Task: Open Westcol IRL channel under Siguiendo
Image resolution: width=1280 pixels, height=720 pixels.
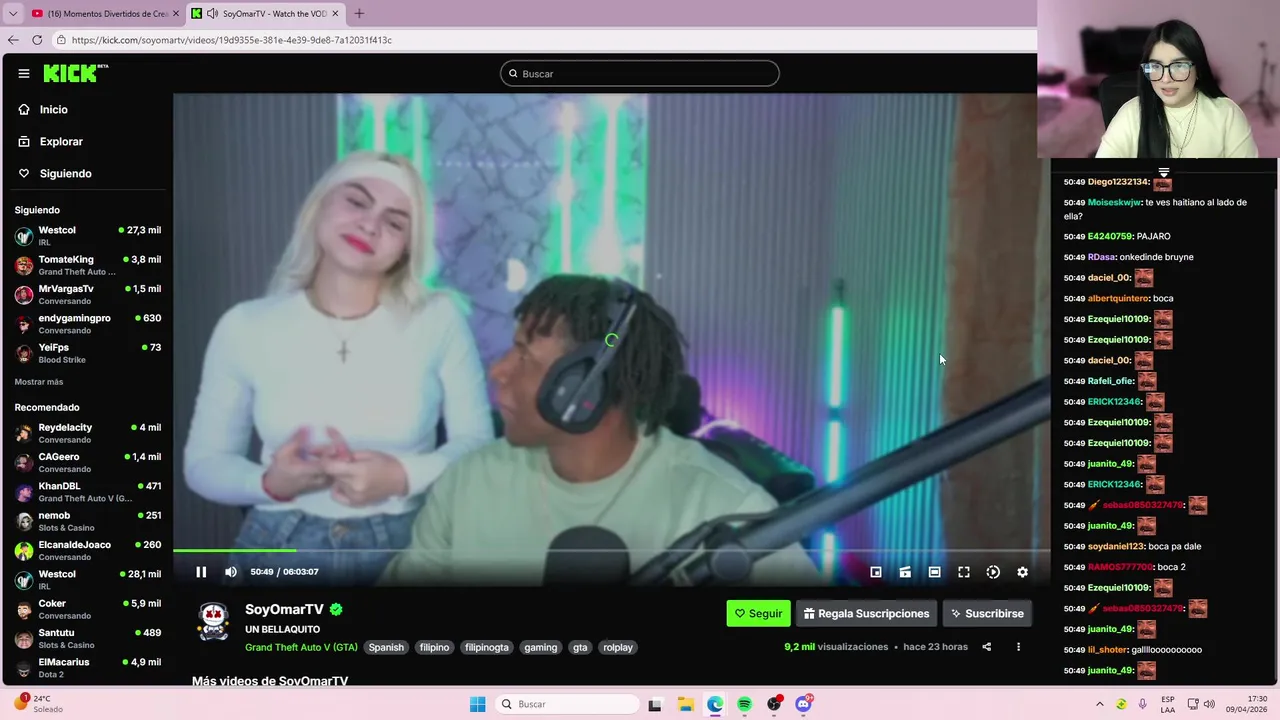Action: click(88, 236)
